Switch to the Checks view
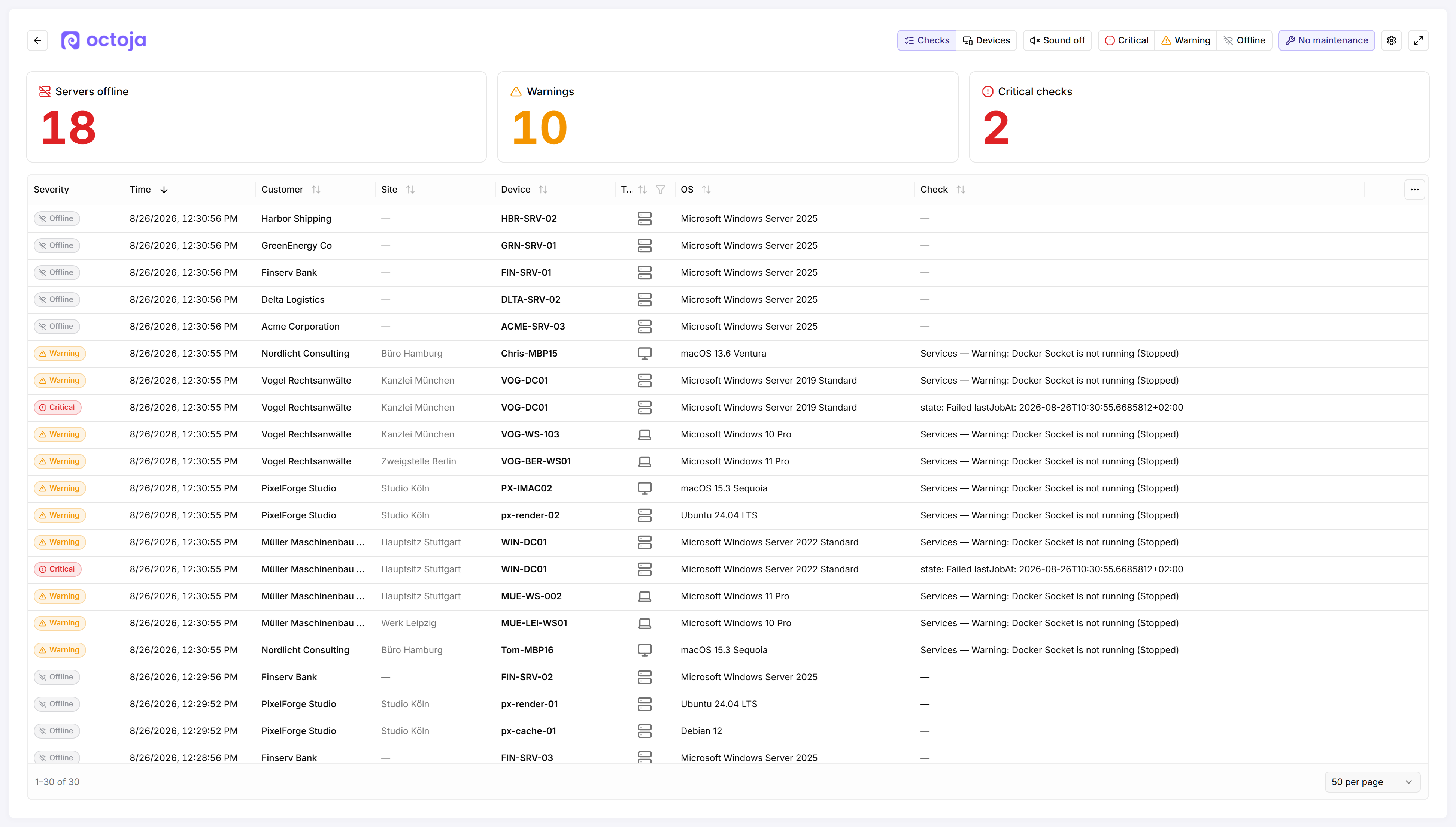 coord(927,40)
